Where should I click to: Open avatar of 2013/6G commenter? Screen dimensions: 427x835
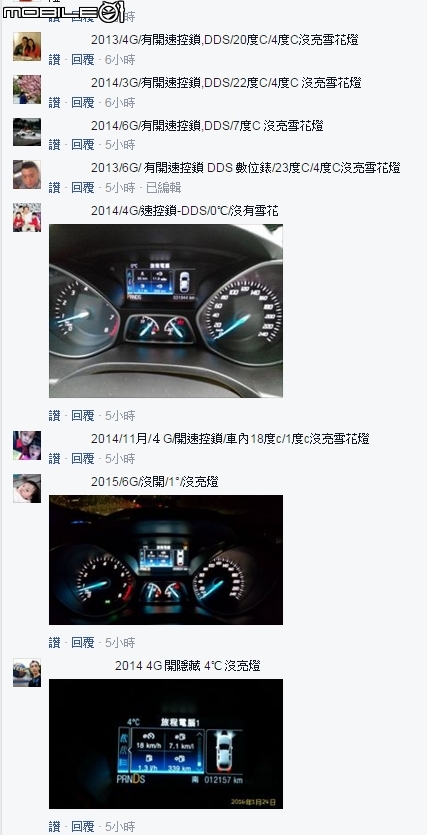(x=27, y=175)
